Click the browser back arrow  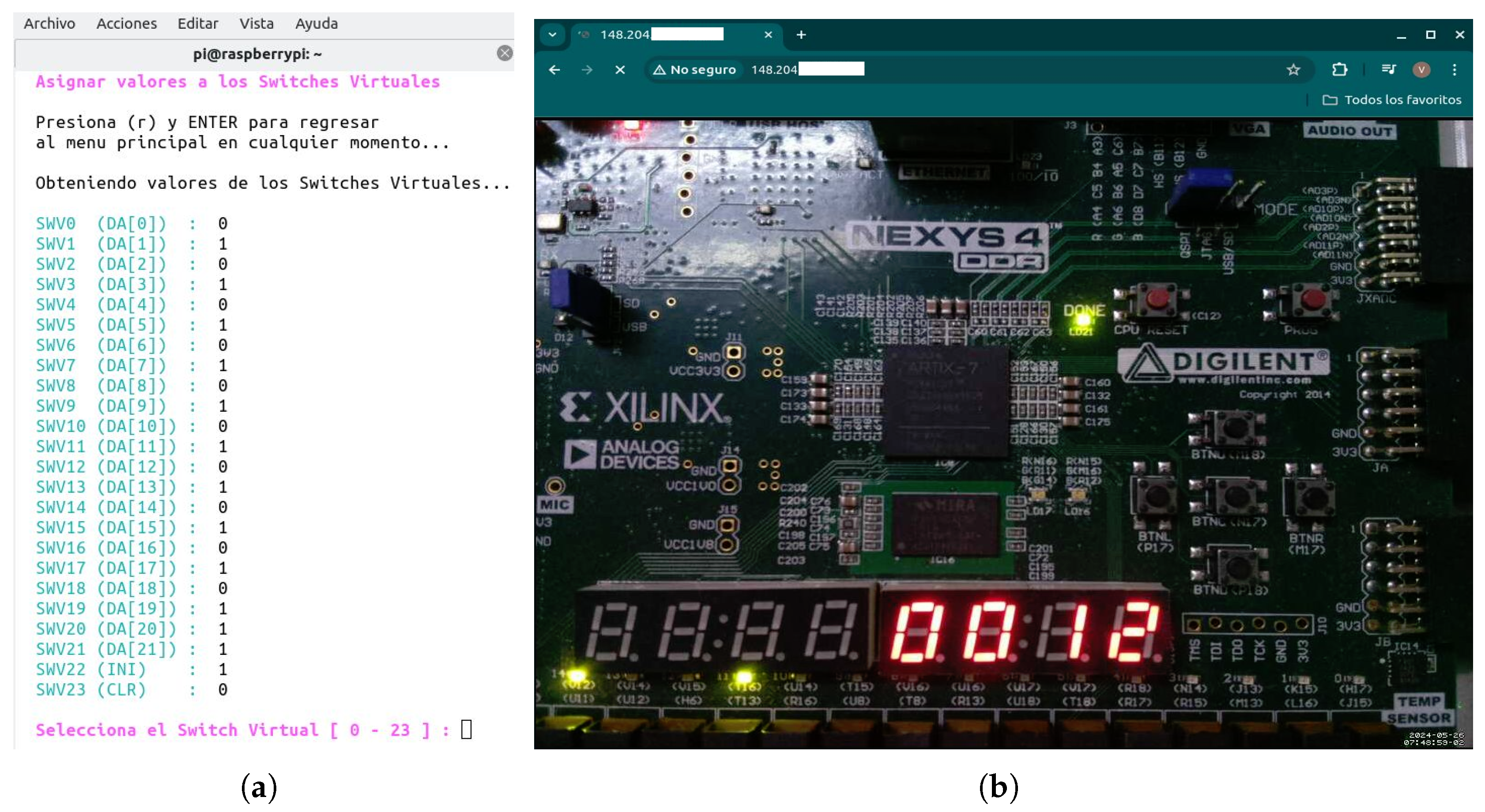click(x=554, y=70)
